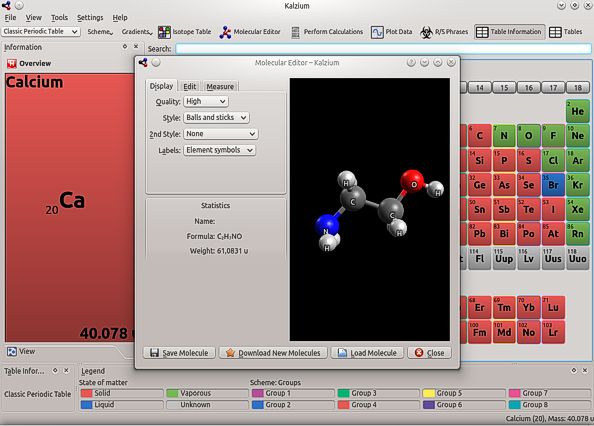Open the File menu
Viewport: 594px width, 426px height.
[10, 18]
